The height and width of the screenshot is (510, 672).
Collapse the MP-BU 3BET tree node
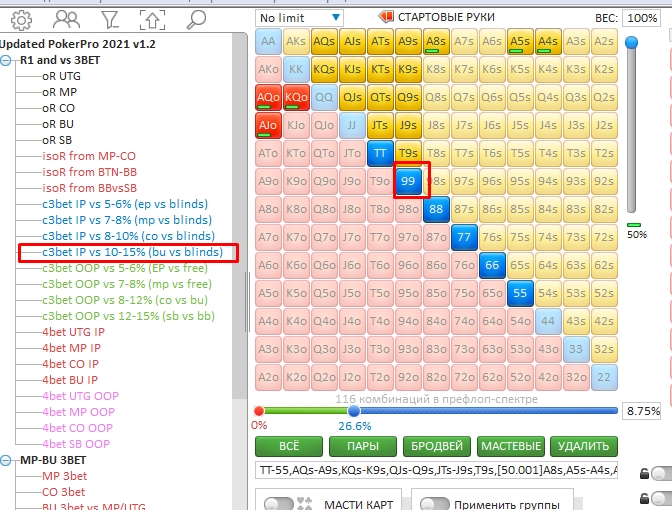tap(6, 460)
